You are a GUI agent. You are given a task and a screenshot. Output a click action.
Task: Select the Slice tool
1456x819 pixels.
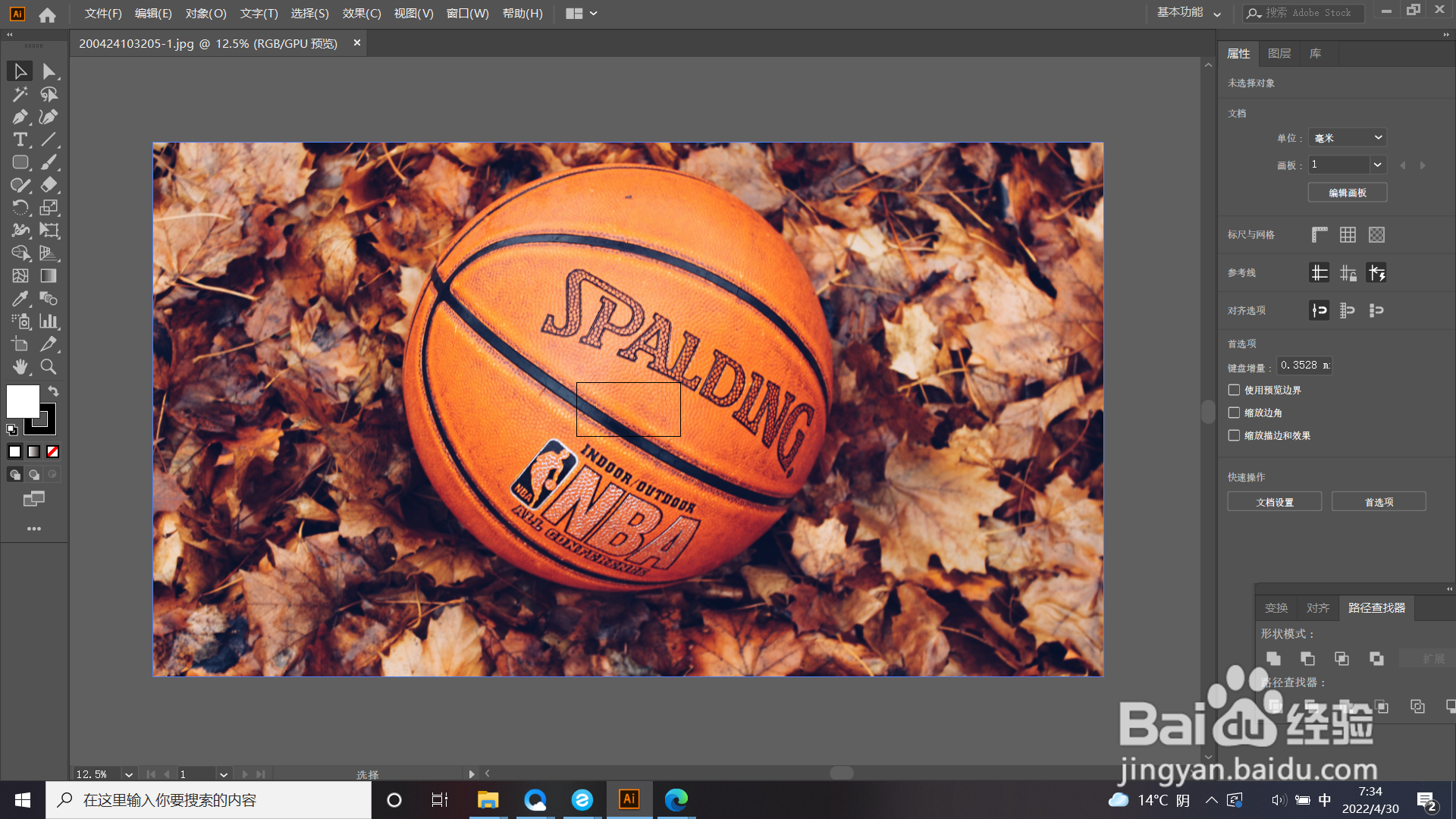[49, 344]
